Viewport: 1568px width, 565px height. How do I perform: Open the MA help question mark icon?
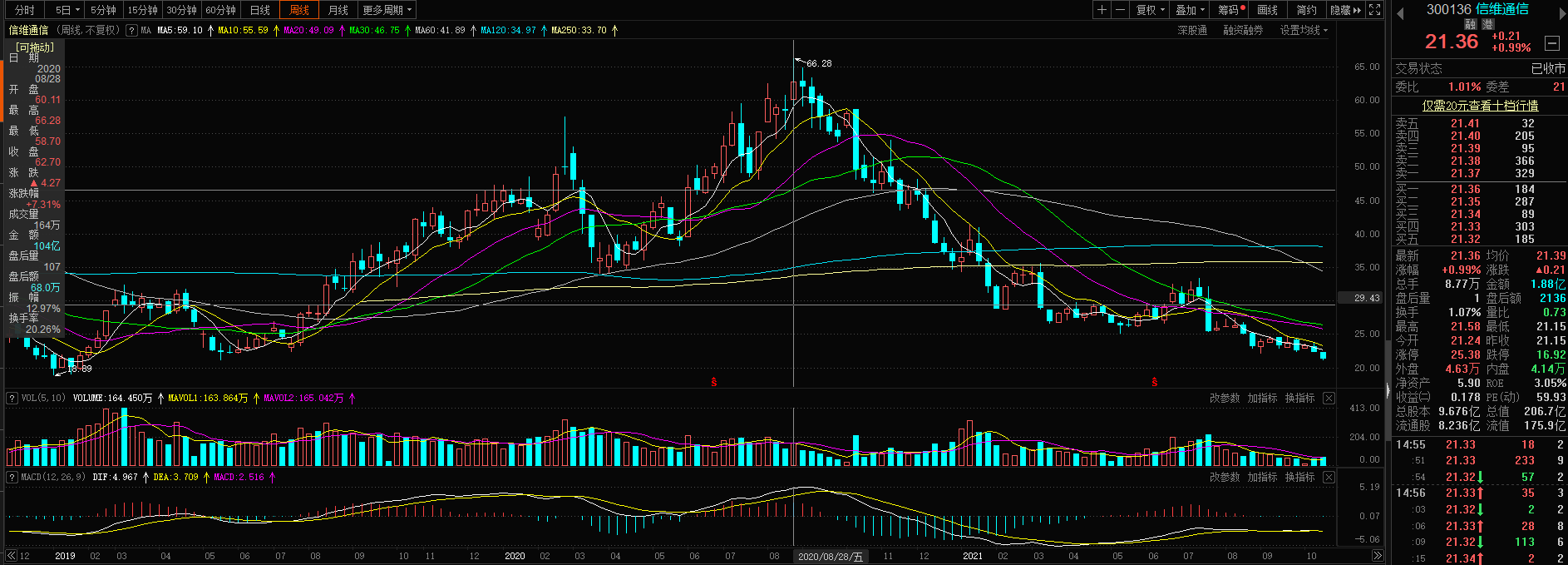(131, 30)
